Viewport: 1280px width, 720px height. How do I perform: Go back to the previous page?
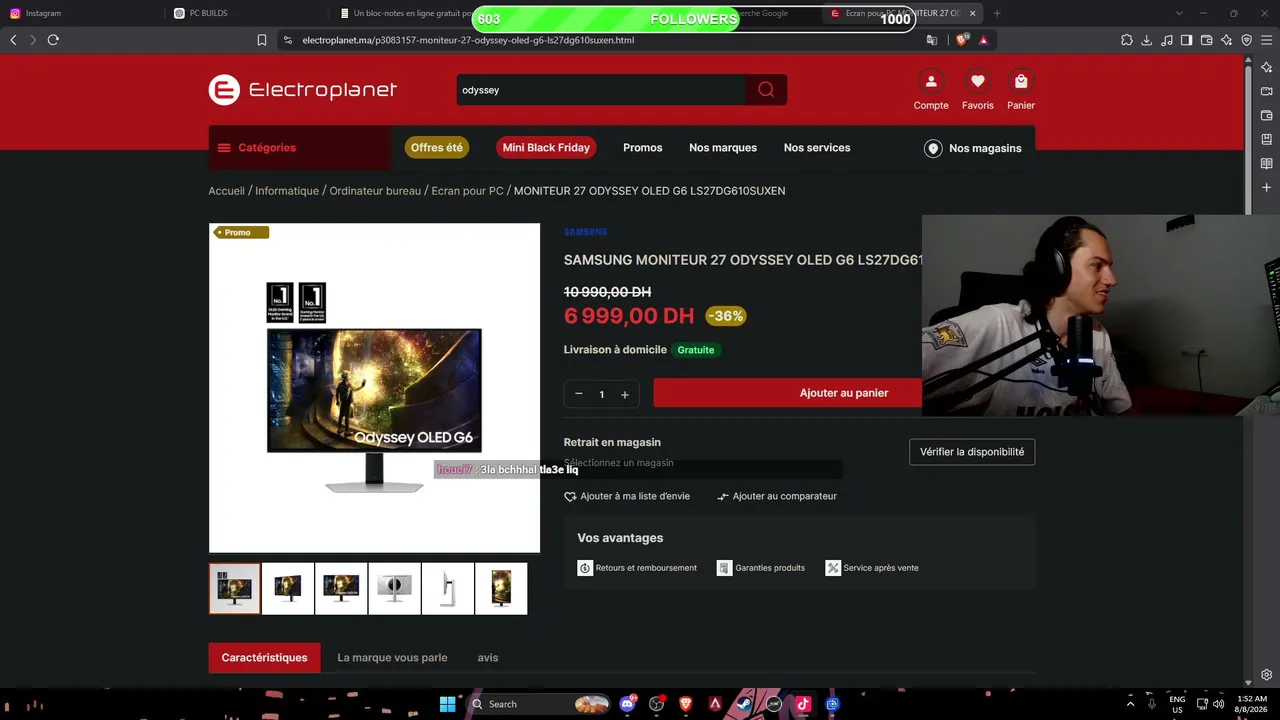click(13, 40)
